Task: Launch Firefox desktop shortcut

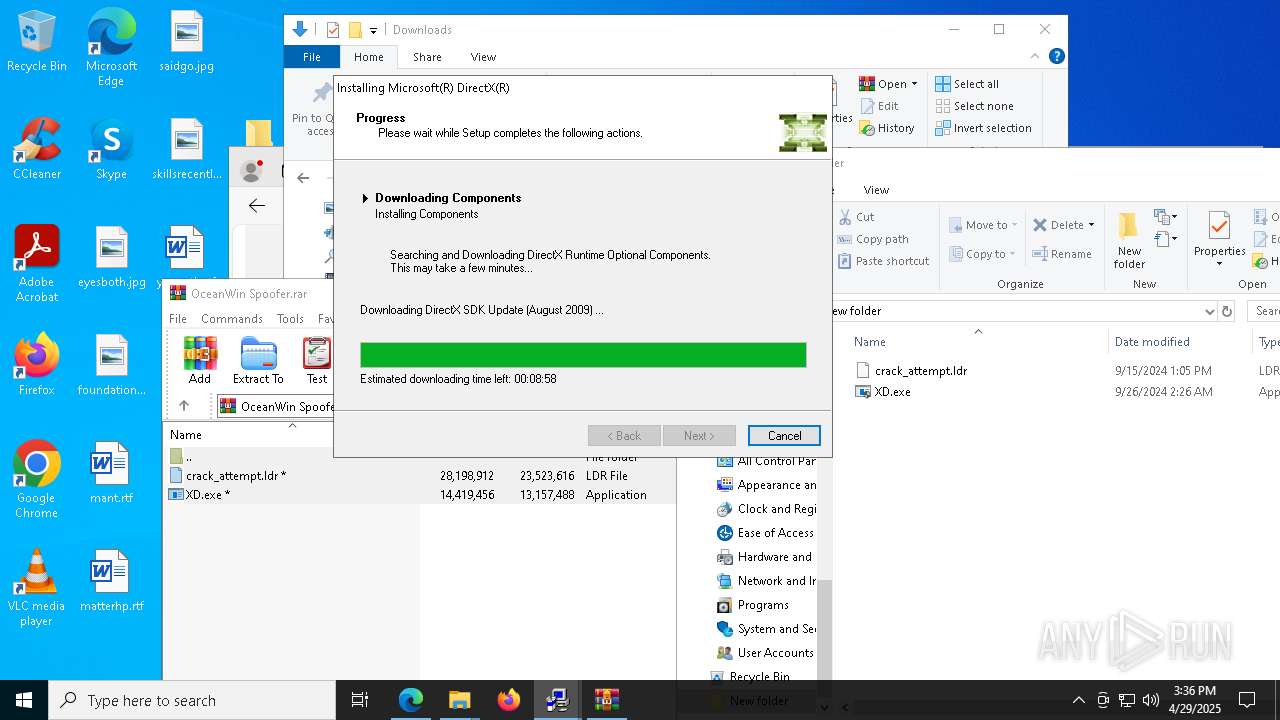Action: click(x=37, y=365)
